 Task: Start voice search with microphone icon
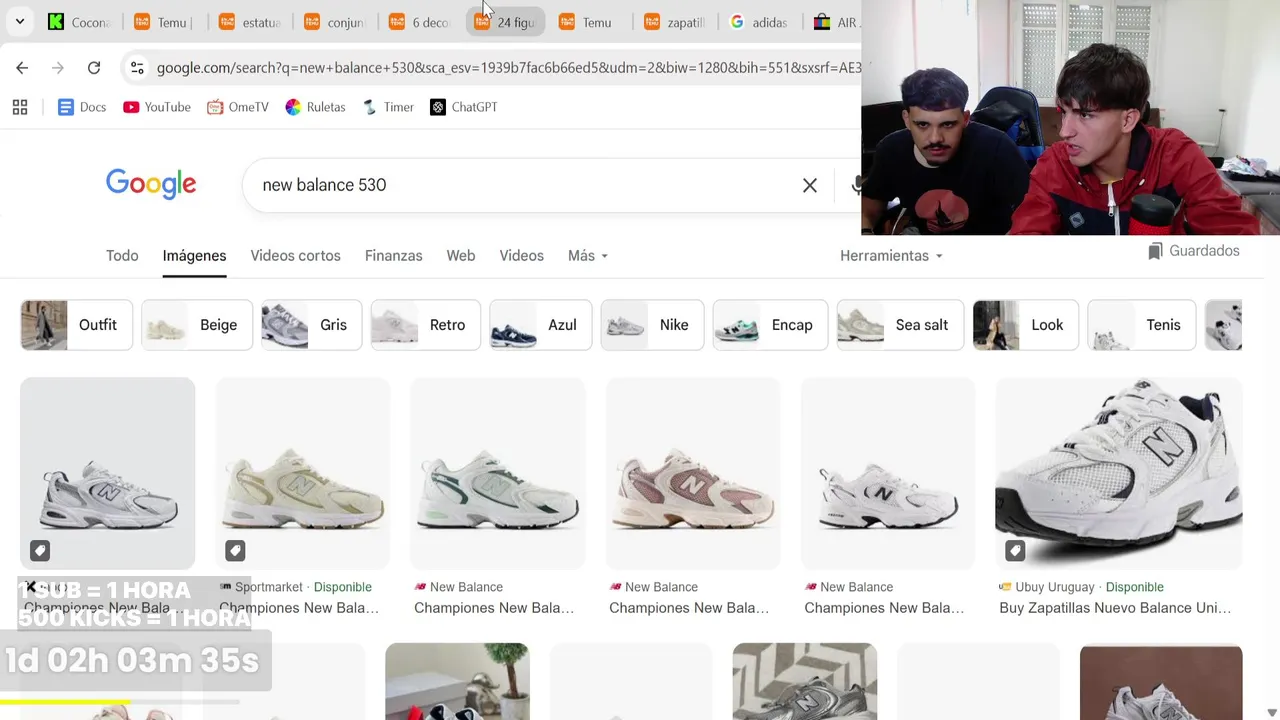[856, 185]
